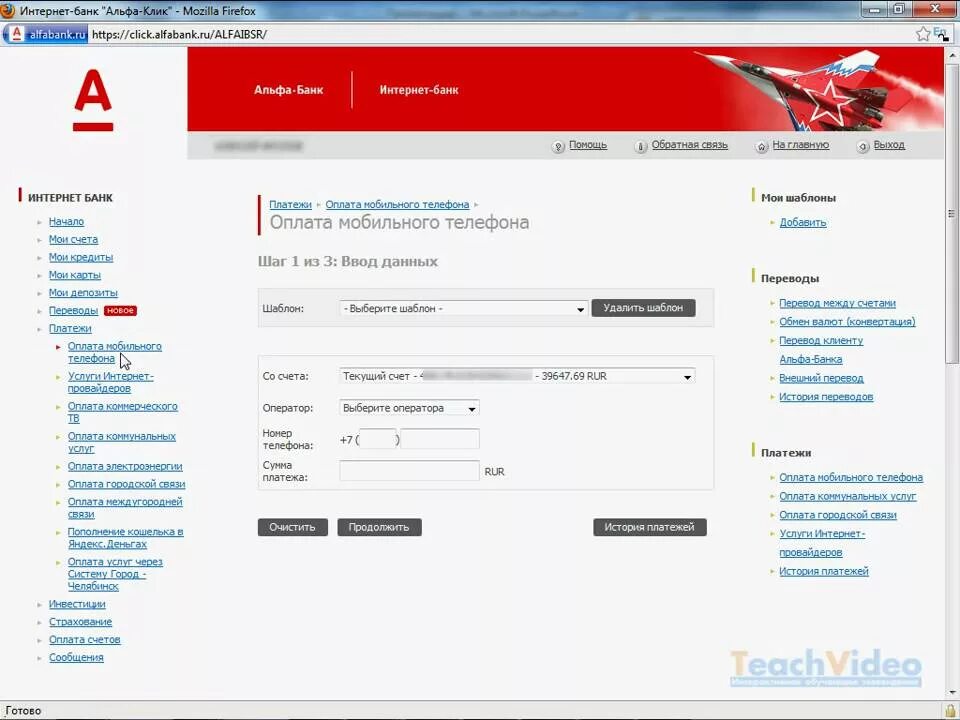Click the Помощь link in the top bar

(x=588, y=145)
